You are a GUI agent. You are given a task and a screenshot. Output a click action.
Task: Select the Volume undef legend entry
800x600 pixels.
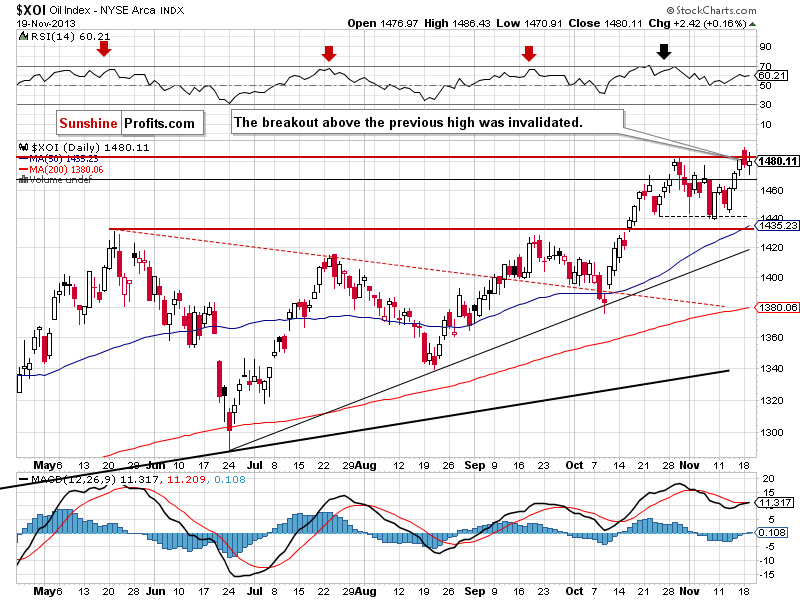pos(60,180)
